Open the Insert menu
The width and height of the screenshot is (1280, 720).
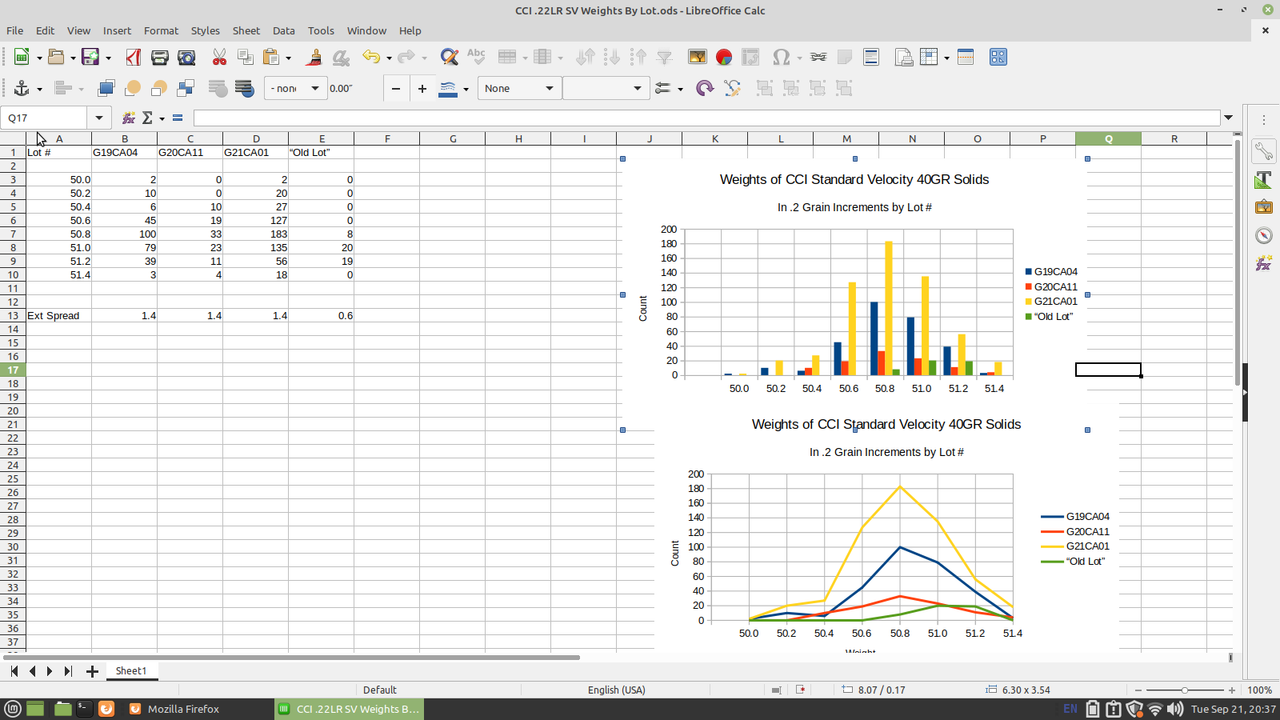(117, 31)
